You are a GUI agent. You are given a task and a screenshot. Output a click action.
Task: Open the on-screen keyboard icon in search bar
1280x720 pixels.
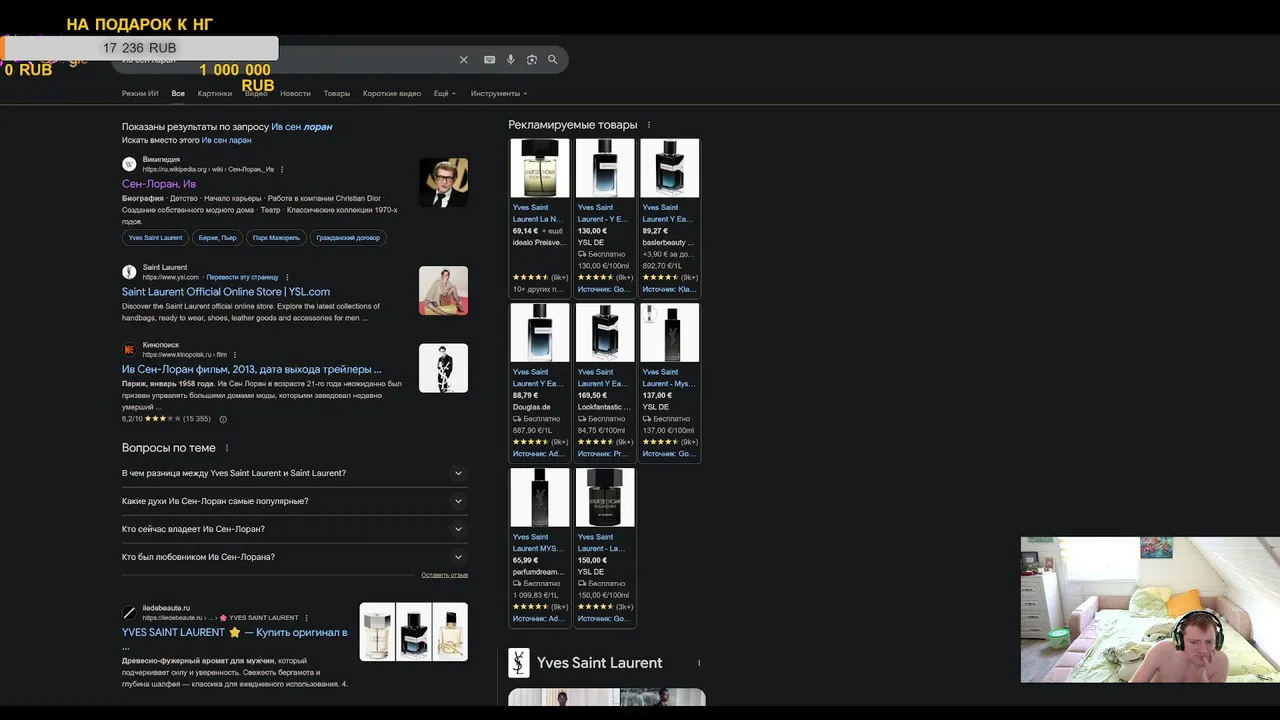489,60
